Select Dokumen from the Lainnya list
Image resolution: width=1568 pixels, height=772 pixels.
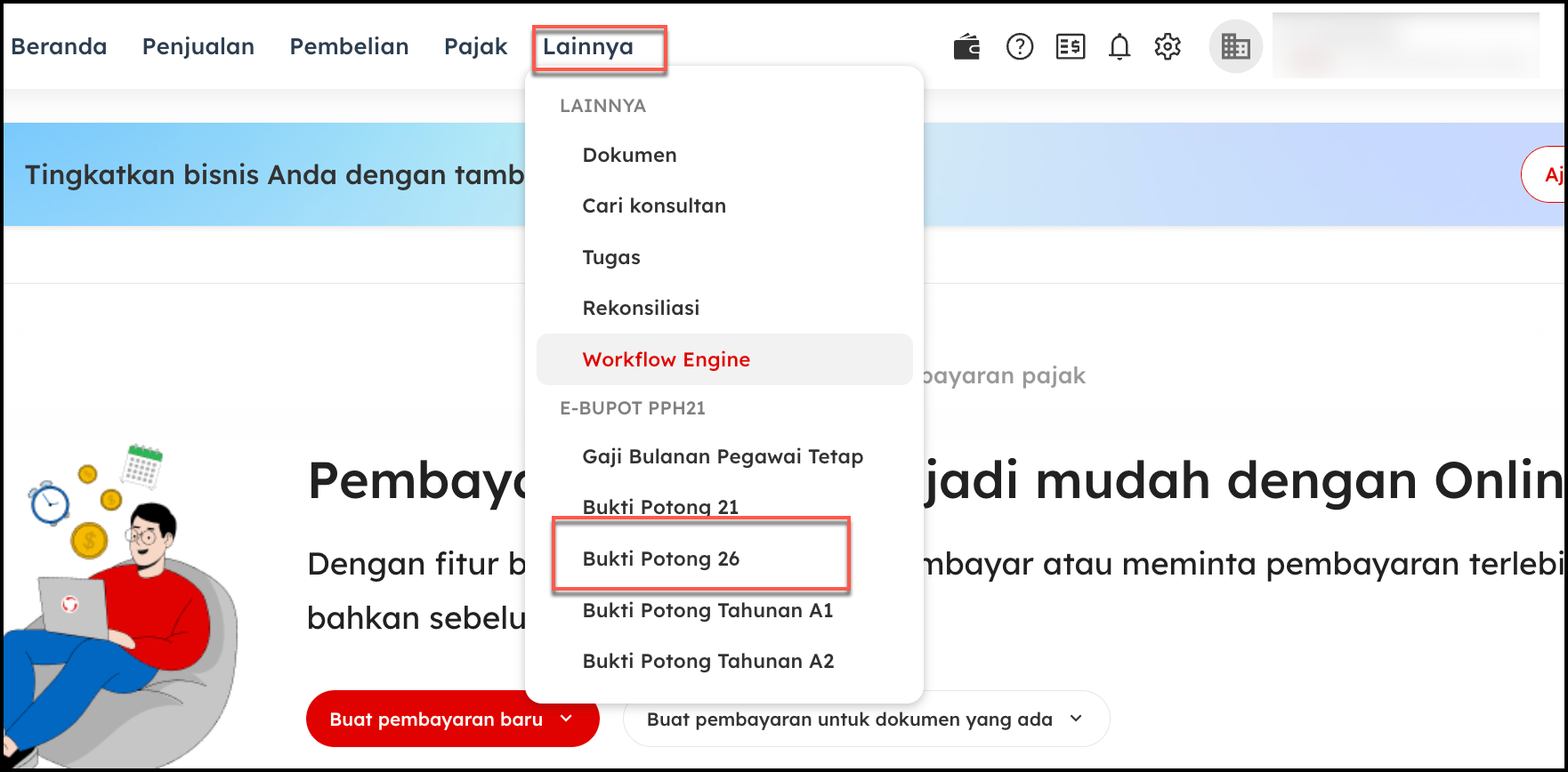coord(629,156)
